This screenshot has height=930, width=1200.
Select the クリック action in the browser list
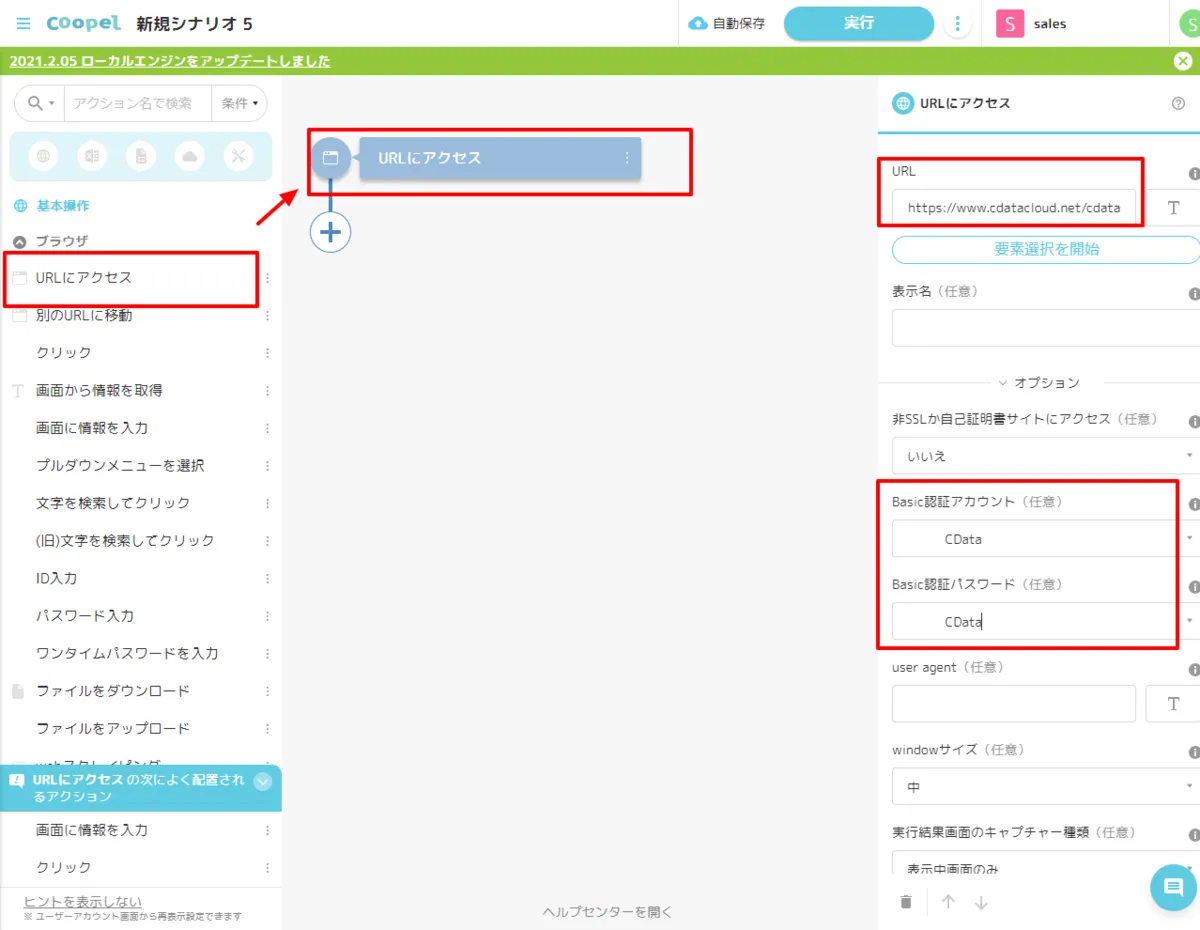click(64, 353)
